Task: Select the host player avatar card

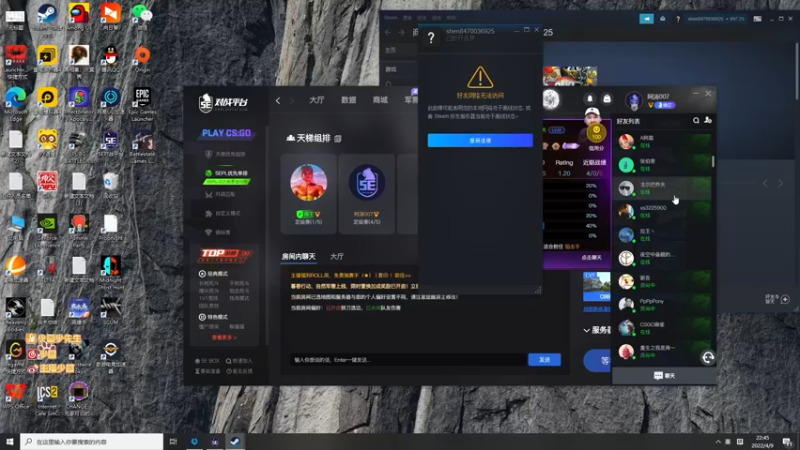Action: point(308,194)
